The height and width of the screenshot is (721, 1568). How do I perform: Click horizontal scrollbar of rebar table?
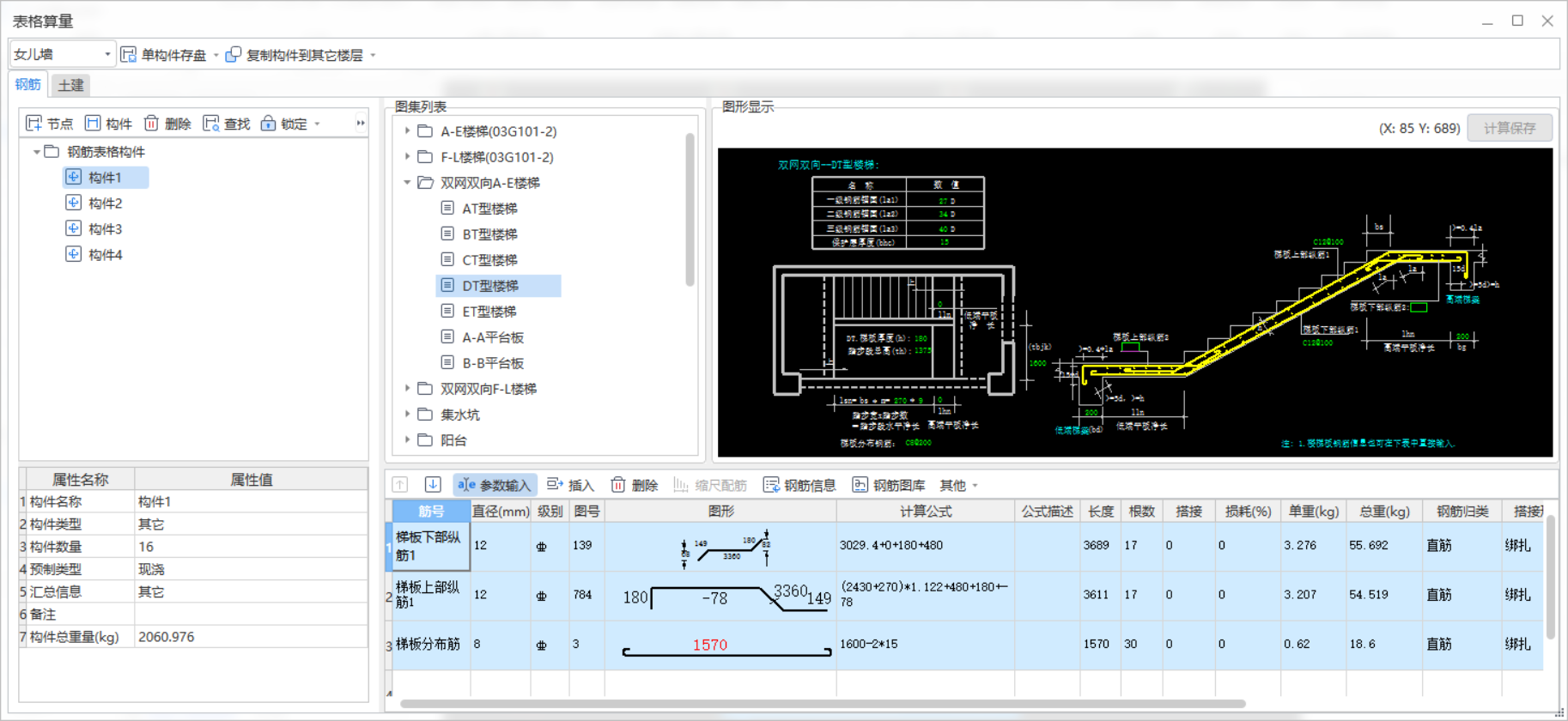[823, 704]
